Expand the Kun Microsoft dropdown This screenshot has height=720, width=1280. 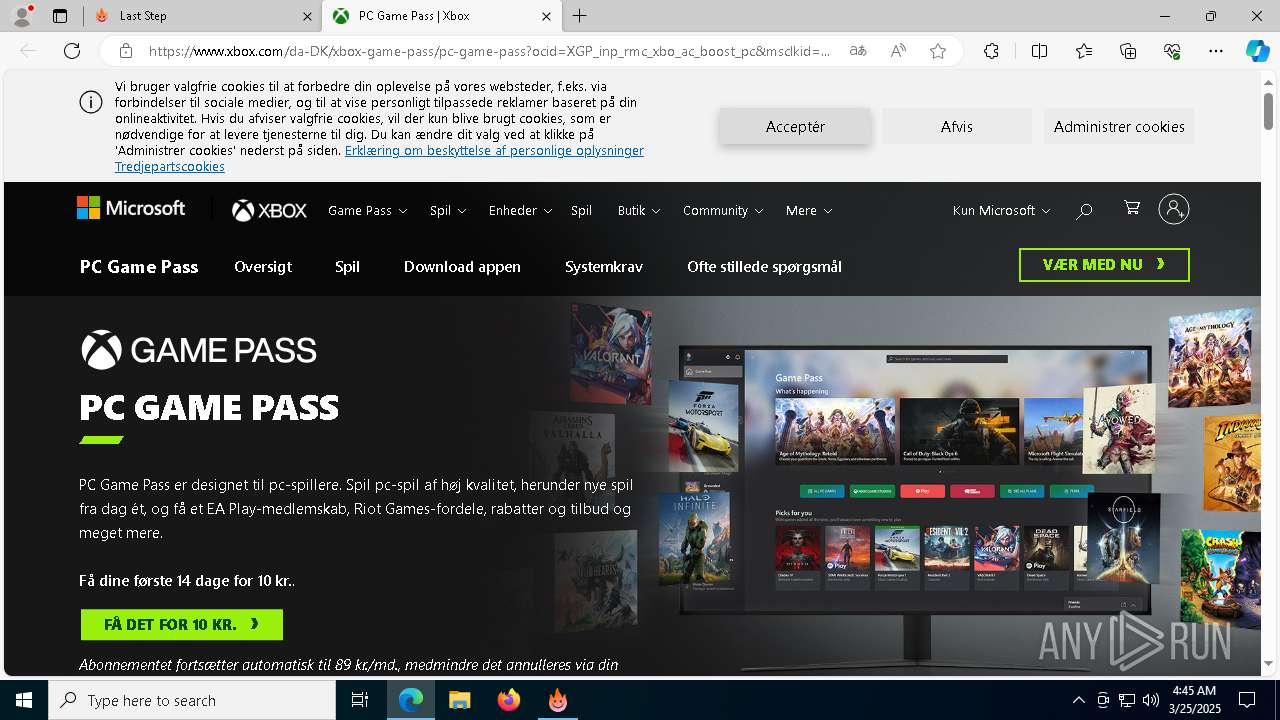(1001, 211)
